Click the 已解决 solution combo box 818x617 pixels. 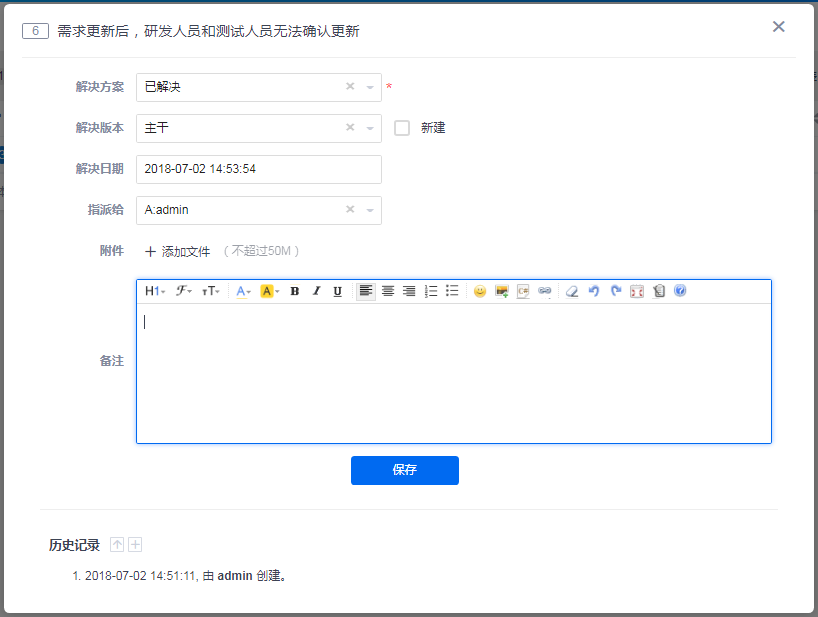(259, 87)
